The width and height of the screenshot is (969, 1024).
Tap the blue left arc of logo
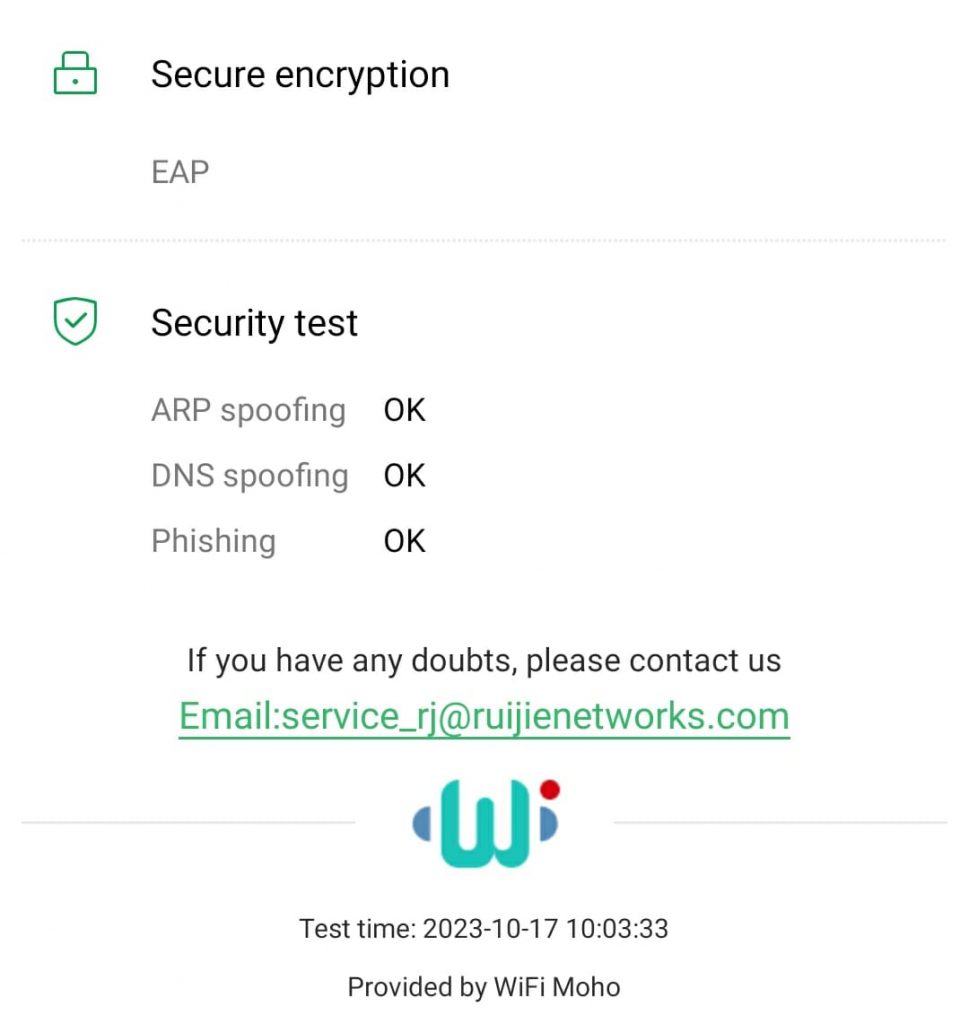click(x=422, y=824)
